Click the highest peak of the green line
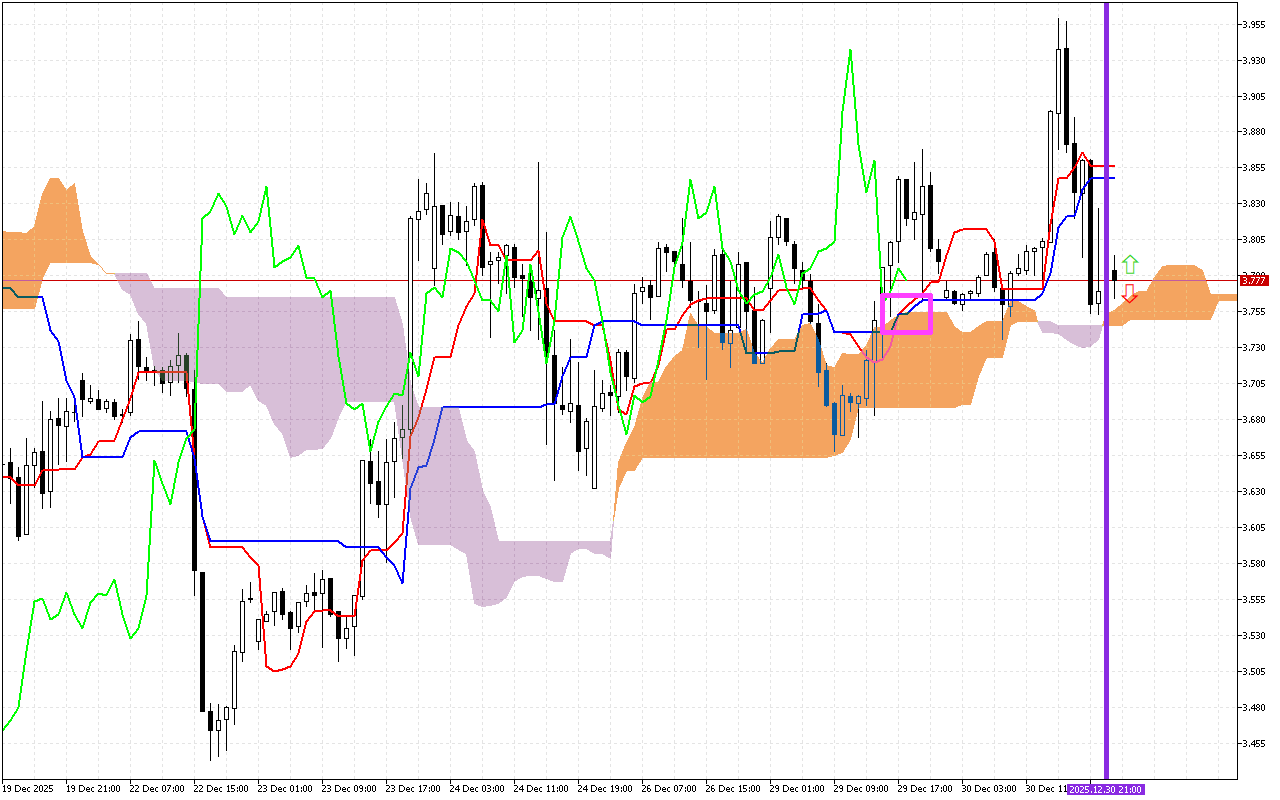This screenshot has height=800, width=1280. 850,50
